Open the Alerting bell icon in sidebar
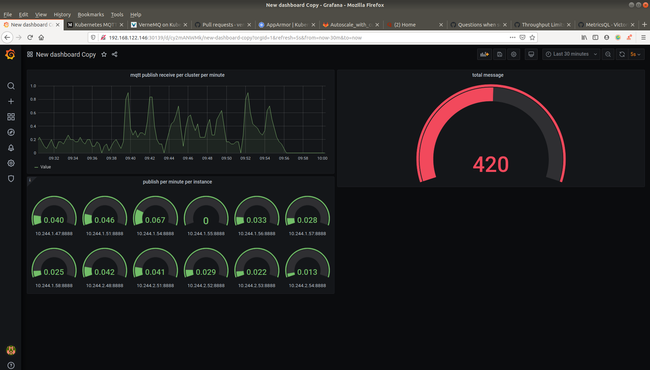This screenshot has height=370, width=650. (11, 148)
